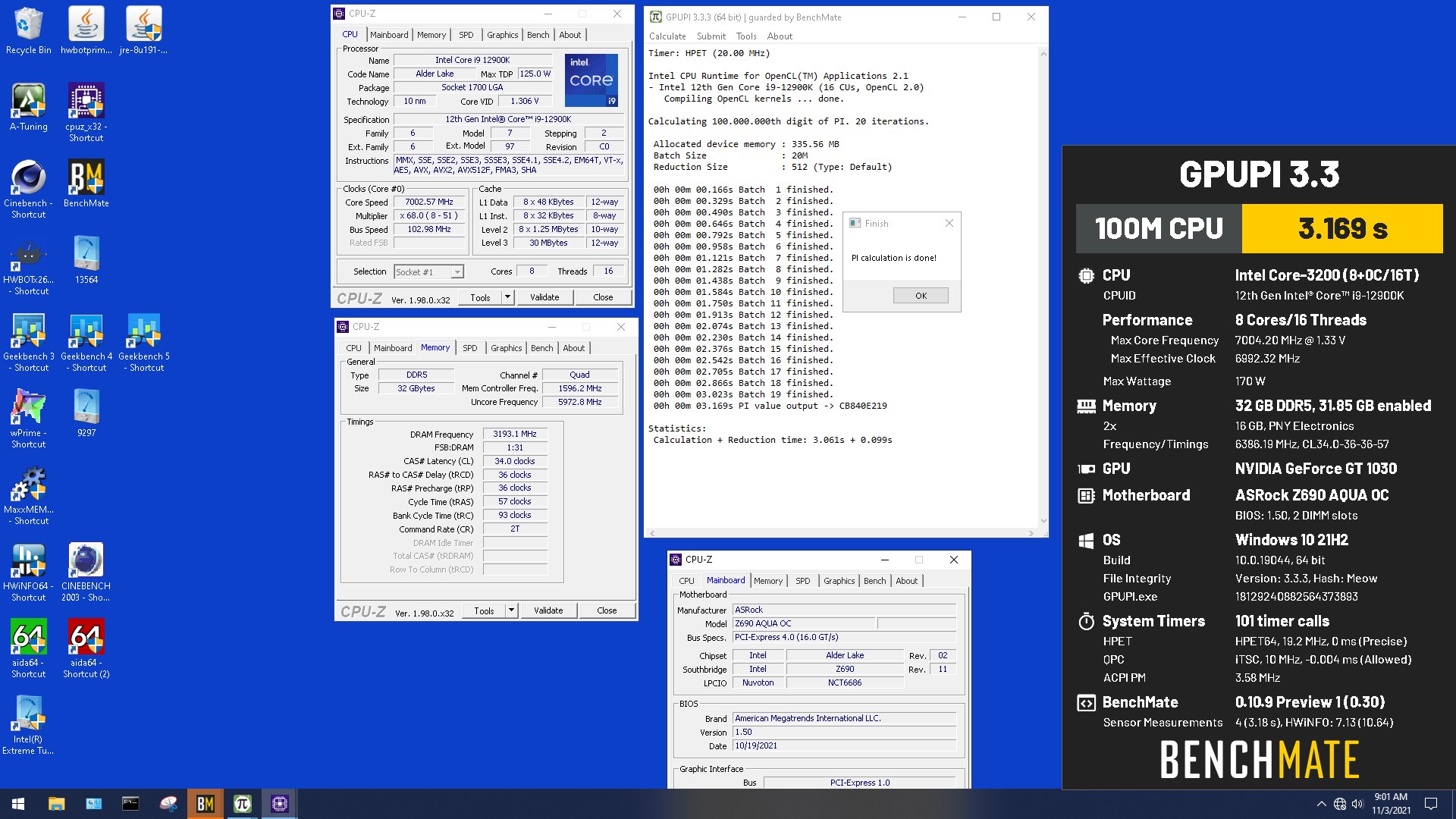Image resolution: width=1456 pixels, height=819 pixels.
Task: Open the notification center icon
Action: [1431, 804]
